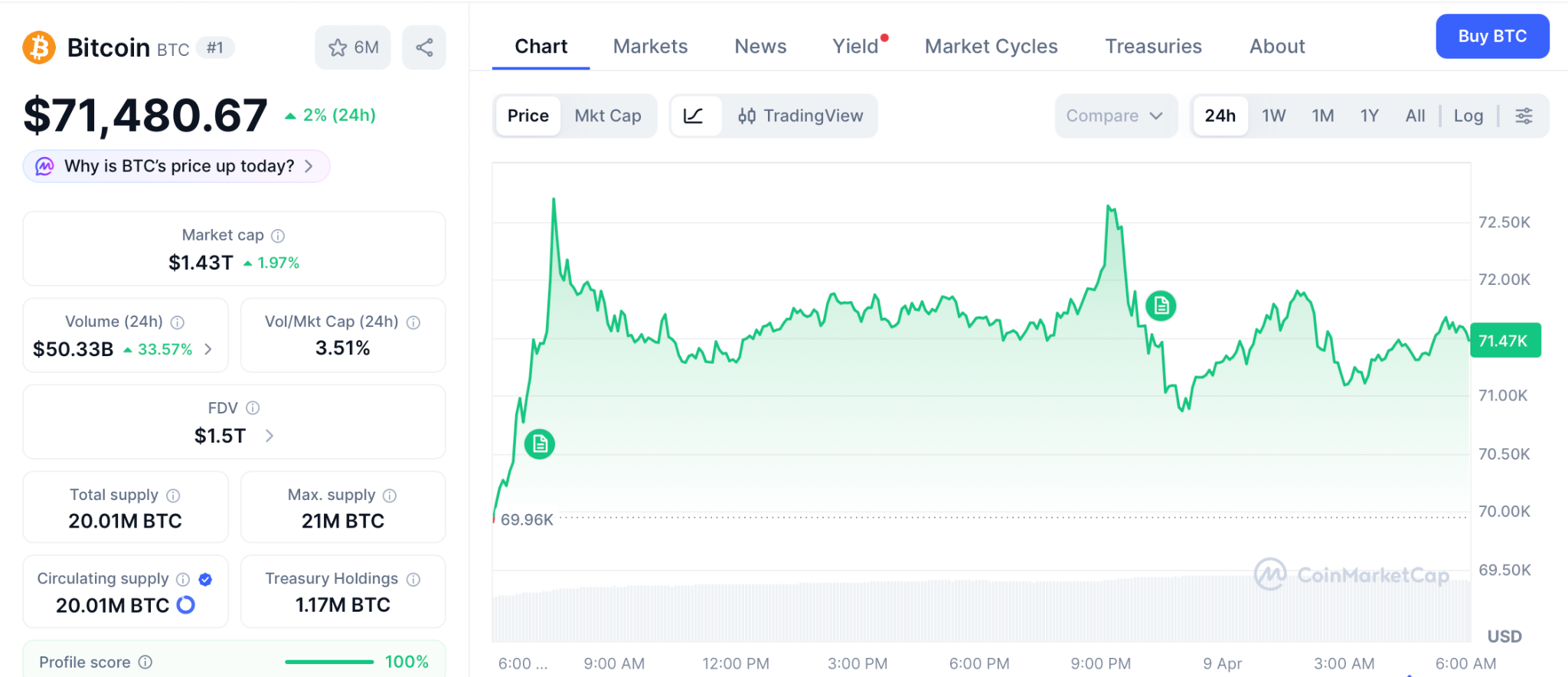
Task: Click the Profile score info icon
Action: click(x=145, y=662)
